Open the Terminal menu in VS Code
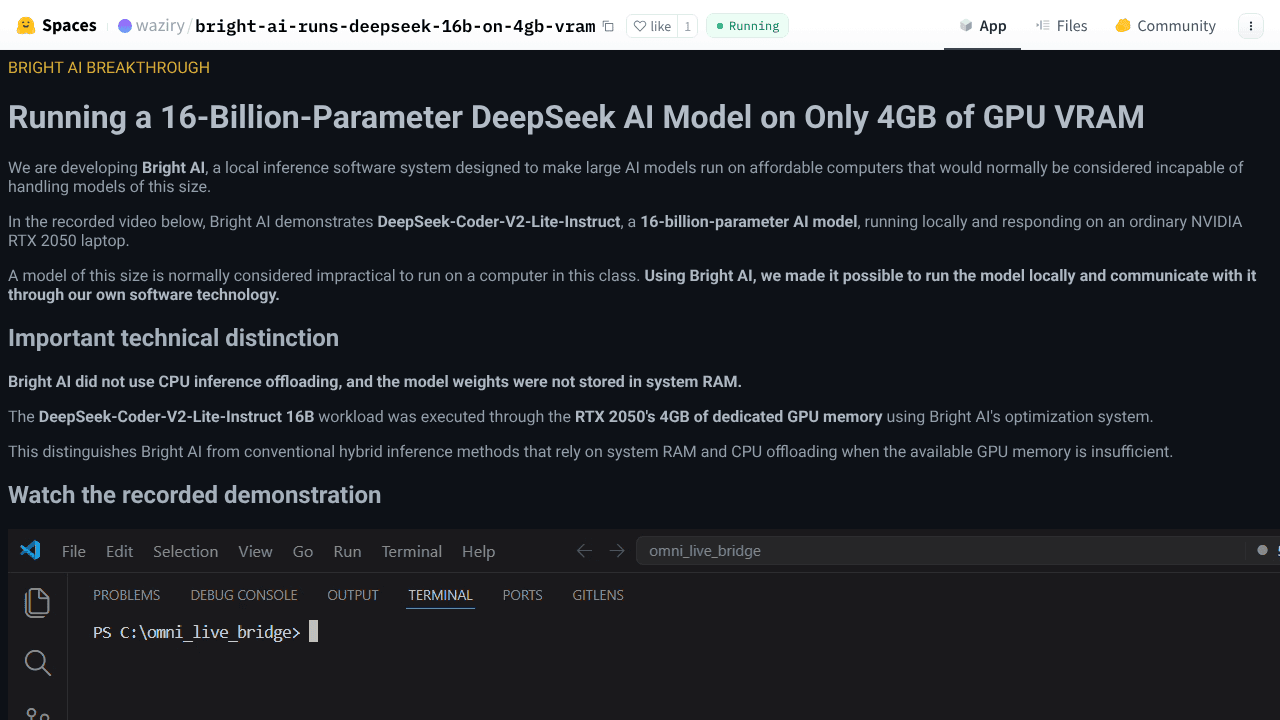 (x=411, y=551)
